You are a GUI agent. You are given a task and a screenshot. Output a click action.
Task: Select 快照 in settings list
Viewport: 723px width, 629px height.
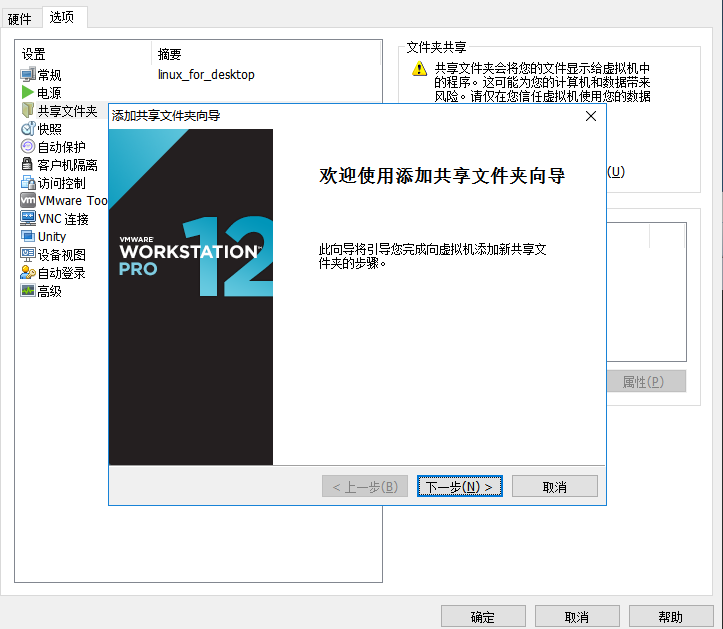click(x=49, y=129)
